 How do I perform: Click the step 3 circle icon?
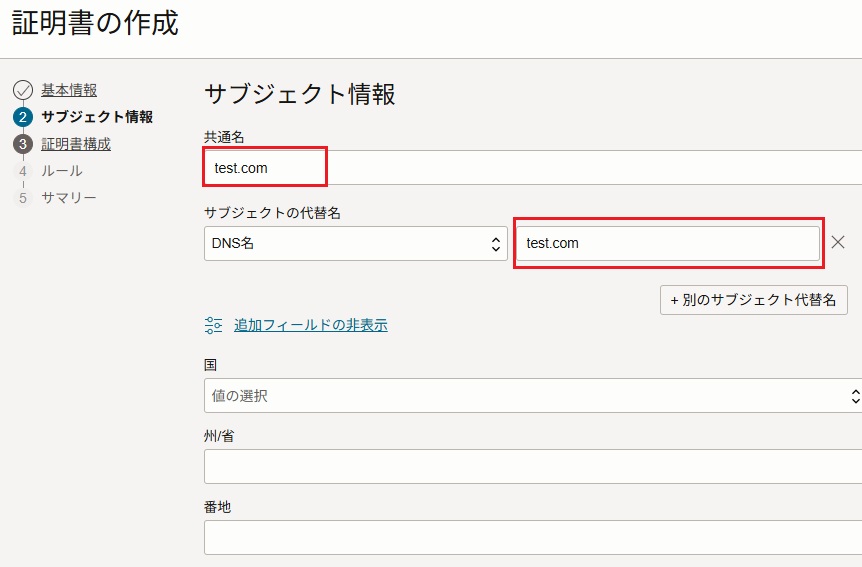pyautogui.click(x=23, y=144)
